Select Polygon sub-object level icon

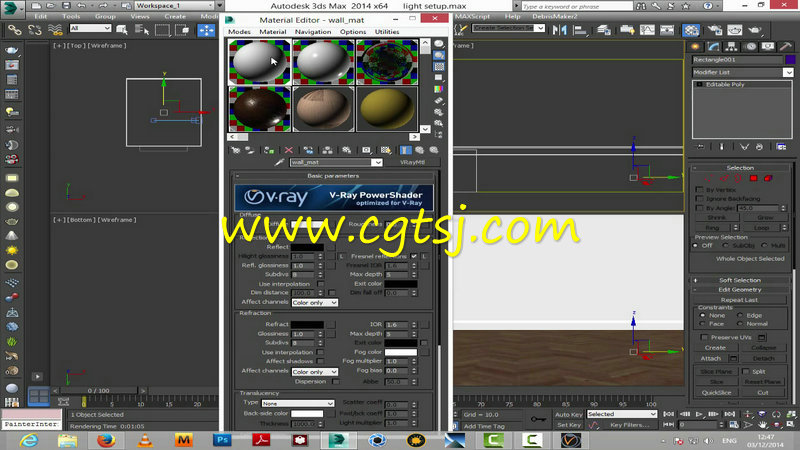753,178
